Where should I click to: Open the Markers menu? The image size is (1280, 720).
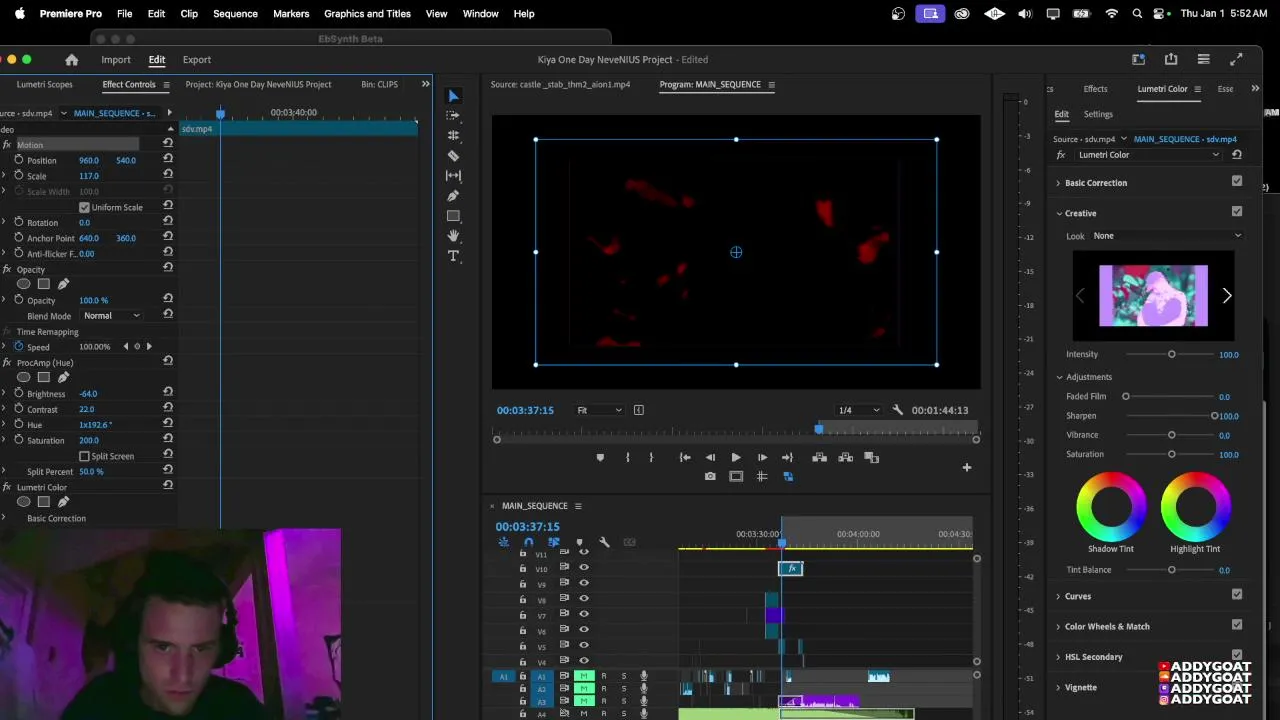click(291, 14)
